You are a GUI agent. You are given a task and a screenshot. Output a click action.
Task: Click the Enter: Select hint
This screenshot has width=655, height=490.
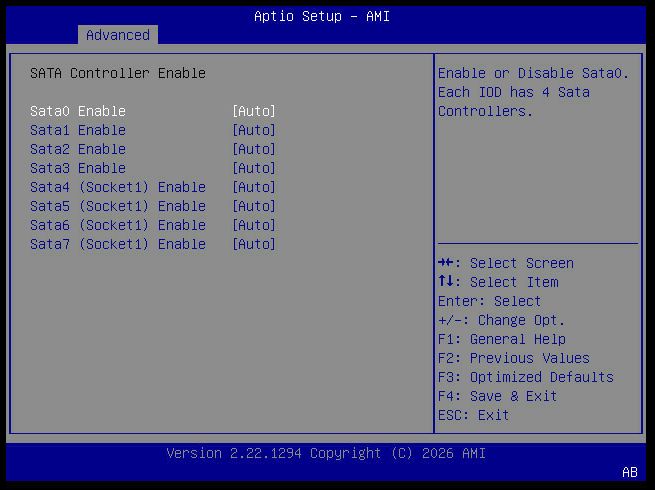click(x=489, y=301)
